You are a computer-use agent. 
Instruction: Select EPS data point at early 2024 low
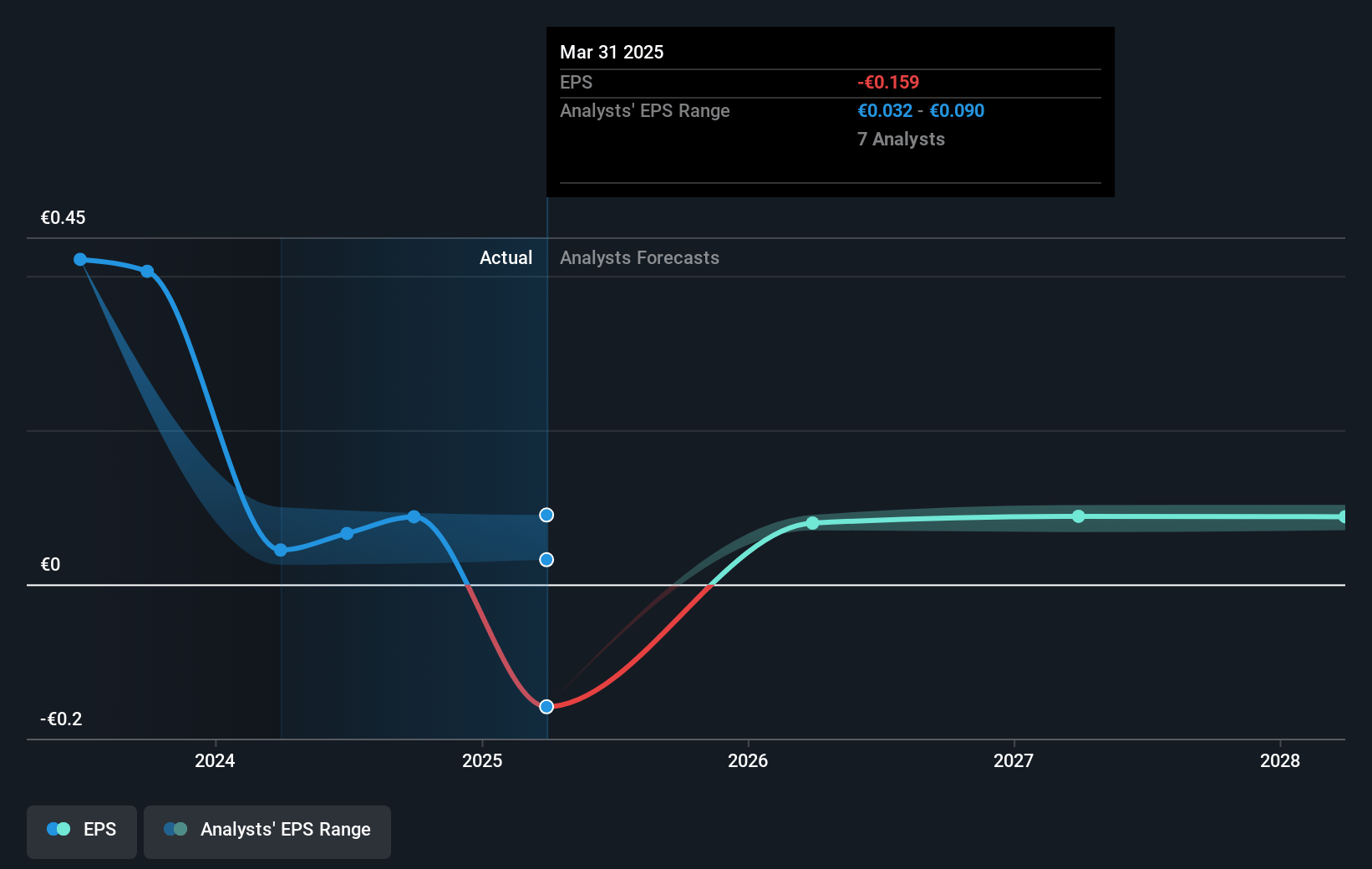click(x=281, y=550)
